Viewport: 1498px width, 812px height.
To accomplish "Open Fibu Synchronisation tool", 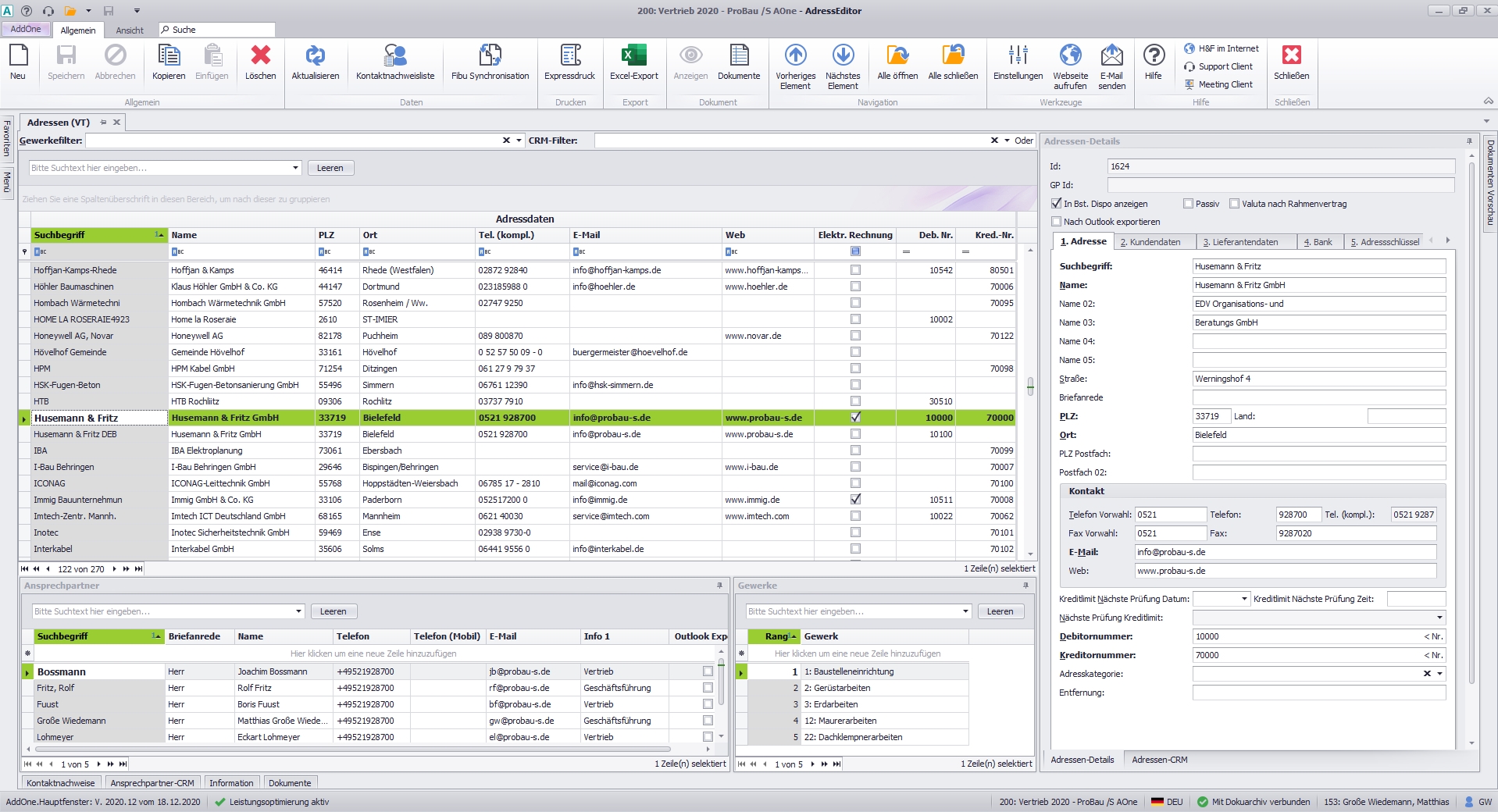I will tap(490, 56).
